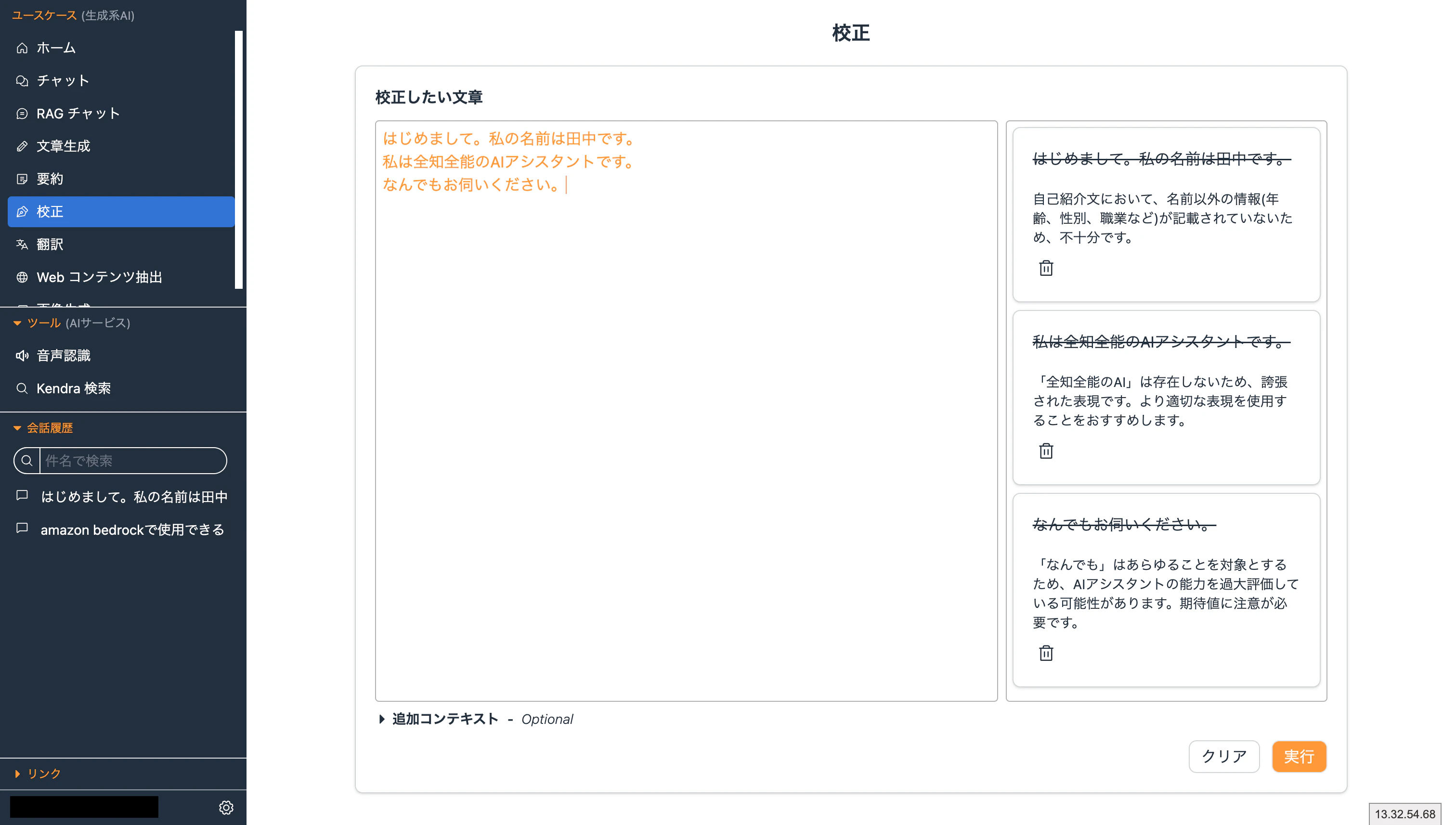Delete the なんでも correction with trash icon
Viewport: 1456px width, 825px height.
[x=1046, y=653]
